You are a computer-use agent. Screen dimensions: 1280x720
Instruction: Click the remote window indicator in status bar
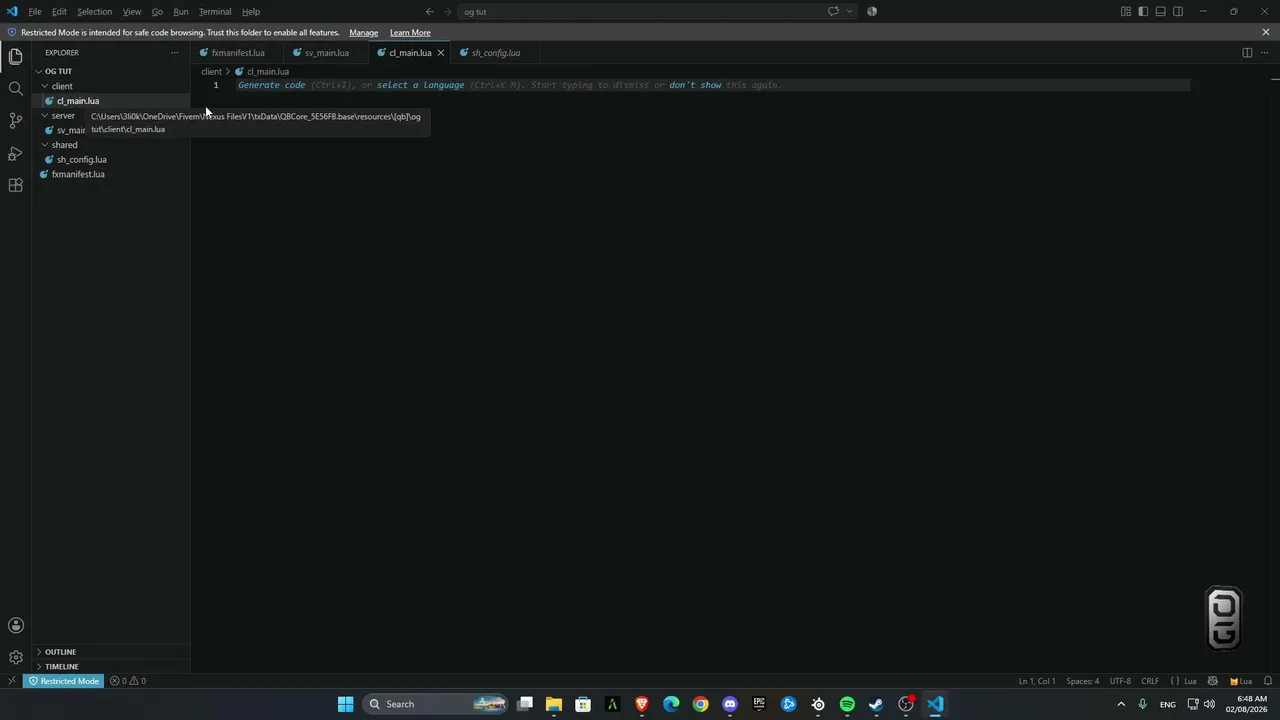[11, 681]
